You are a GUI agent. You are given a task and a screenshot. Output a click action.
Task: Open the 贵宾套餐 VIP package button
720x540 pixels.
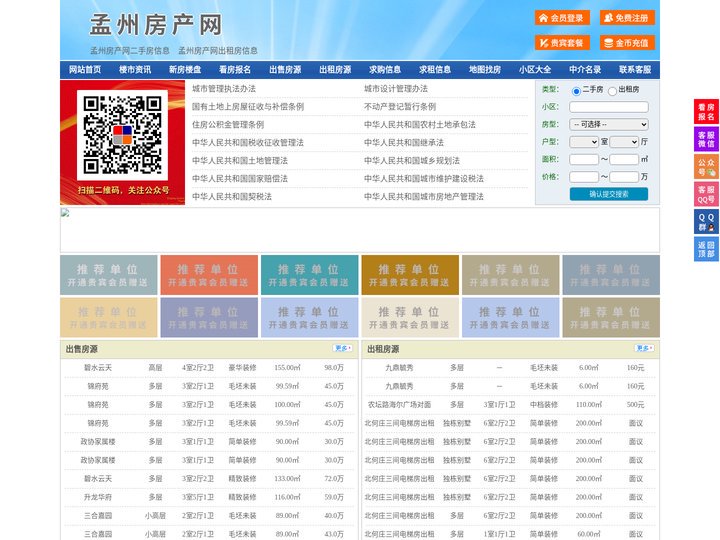tap(562, 43)
